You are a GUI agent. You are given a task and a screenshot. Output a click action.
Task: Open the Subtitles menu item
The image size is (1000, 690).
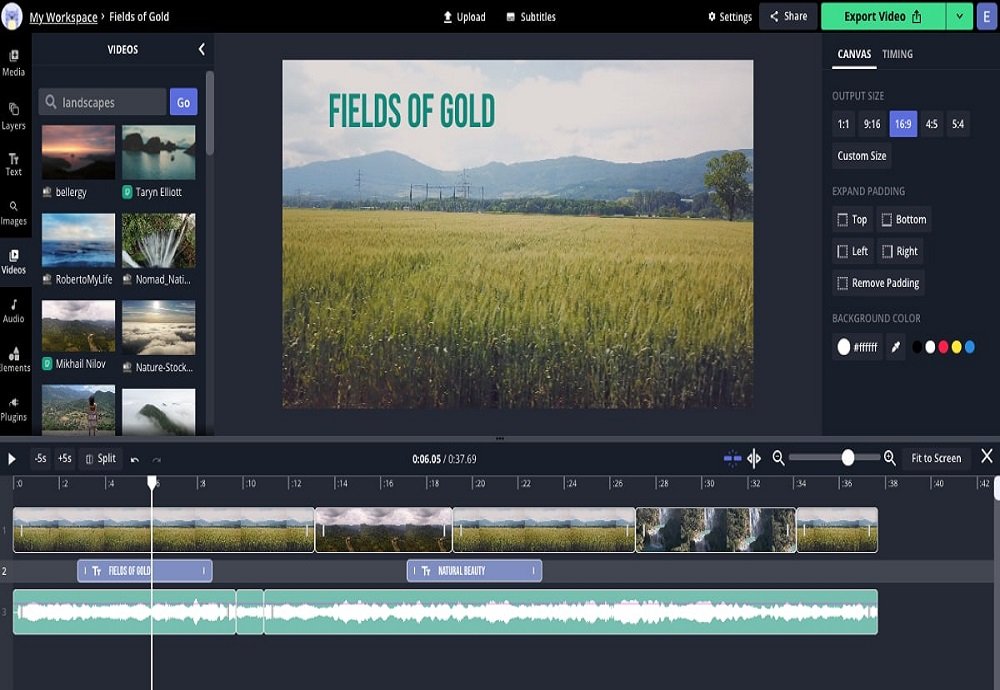531,17
